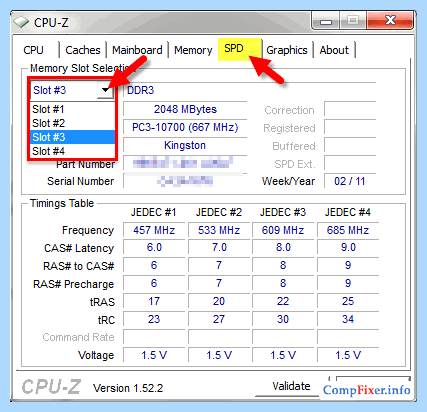The height and width of the screenshot is (412, 427).
Task: Click the PC3-10700 (667 MHz) bandwidth value
Action: [185, 127]
